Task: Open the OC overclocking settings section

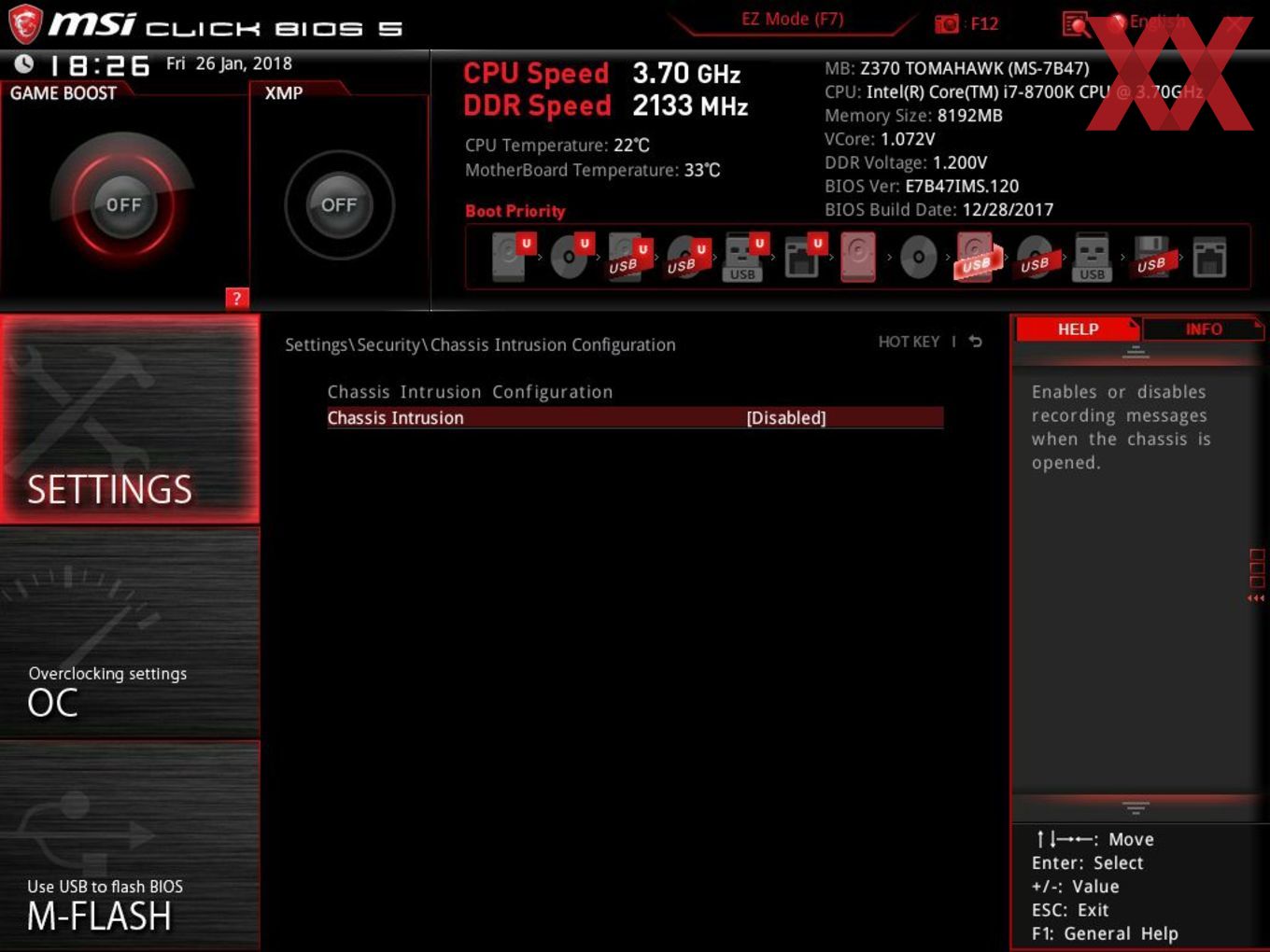Action: click(130, 633)
